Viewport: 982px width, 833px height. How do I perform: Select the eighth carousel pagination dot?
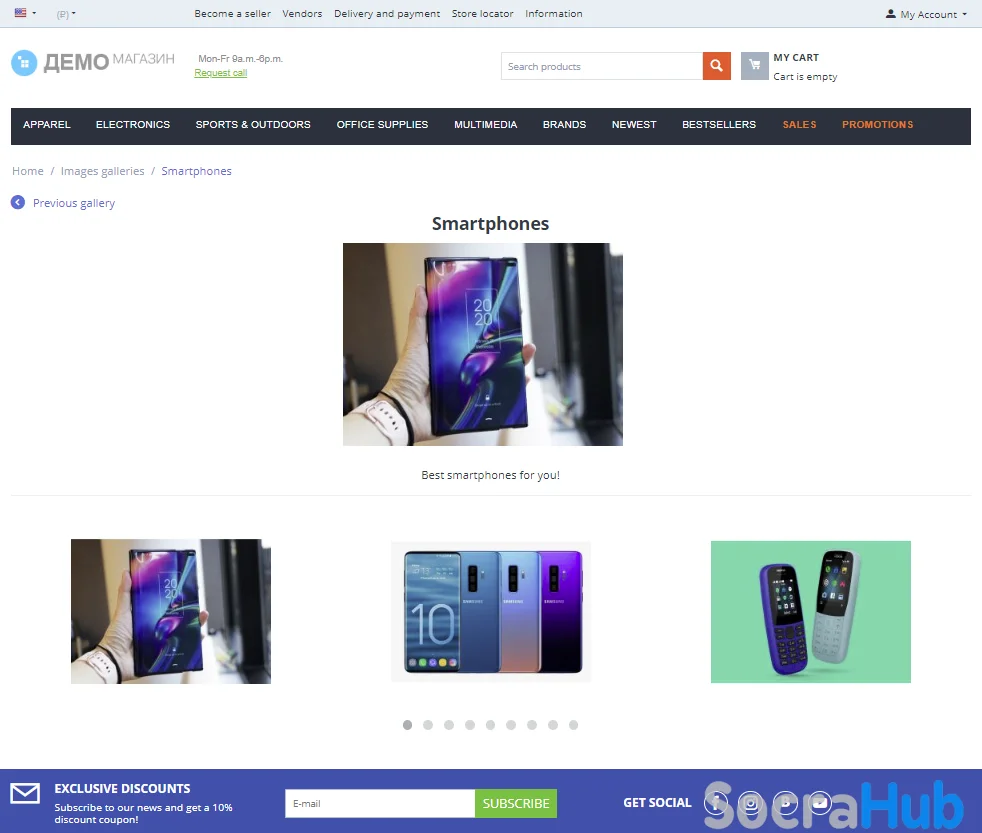[552, 725]
